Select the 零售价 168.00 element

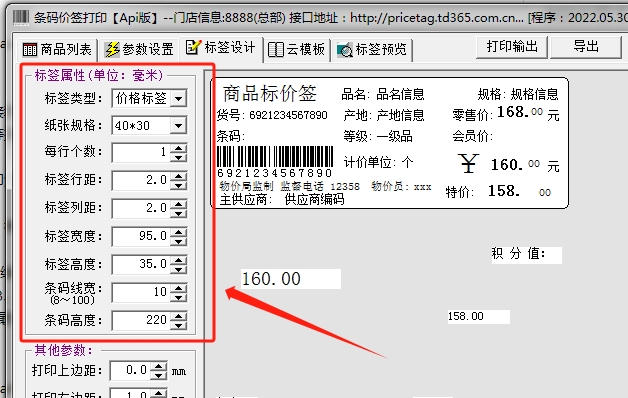tap(506, 114)
